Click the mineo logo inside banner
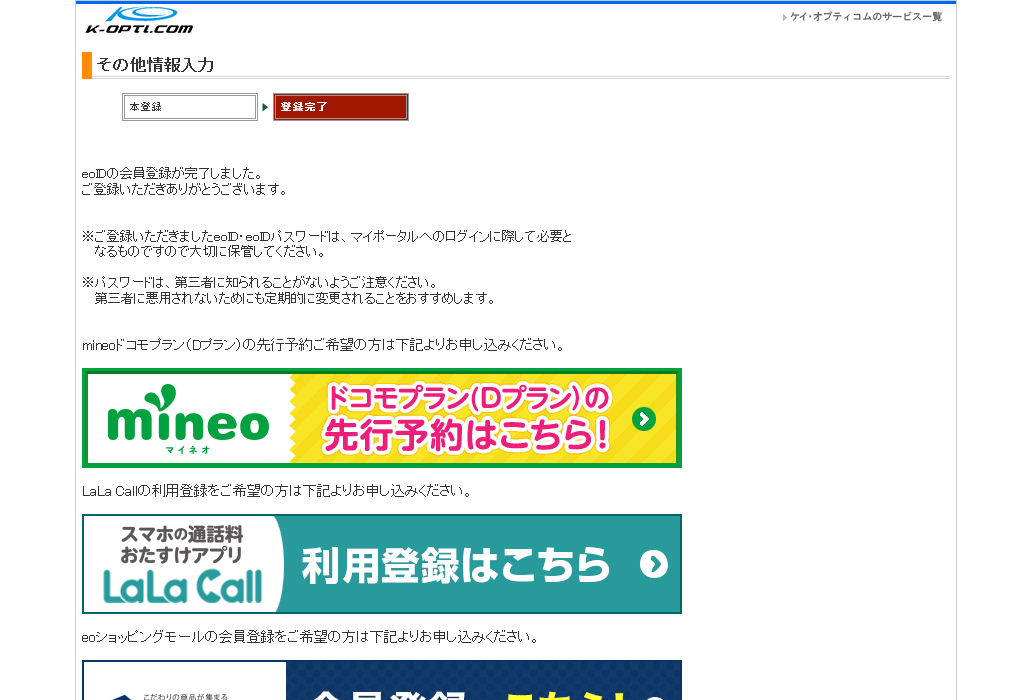Viewport: 1024px width, 700px height. pos(188,420)
